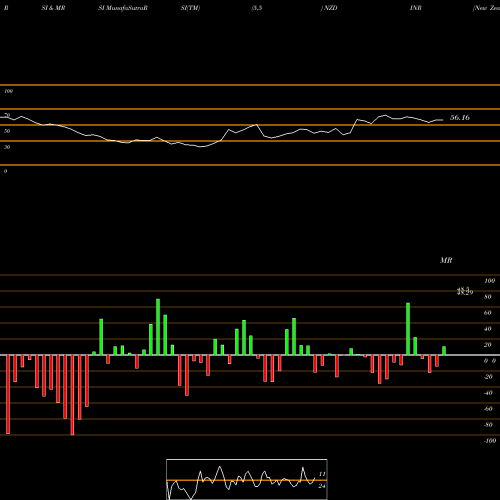Click the NZD text in header
The width and height of the screenshot is (500, 500).
tap(330, 8)
